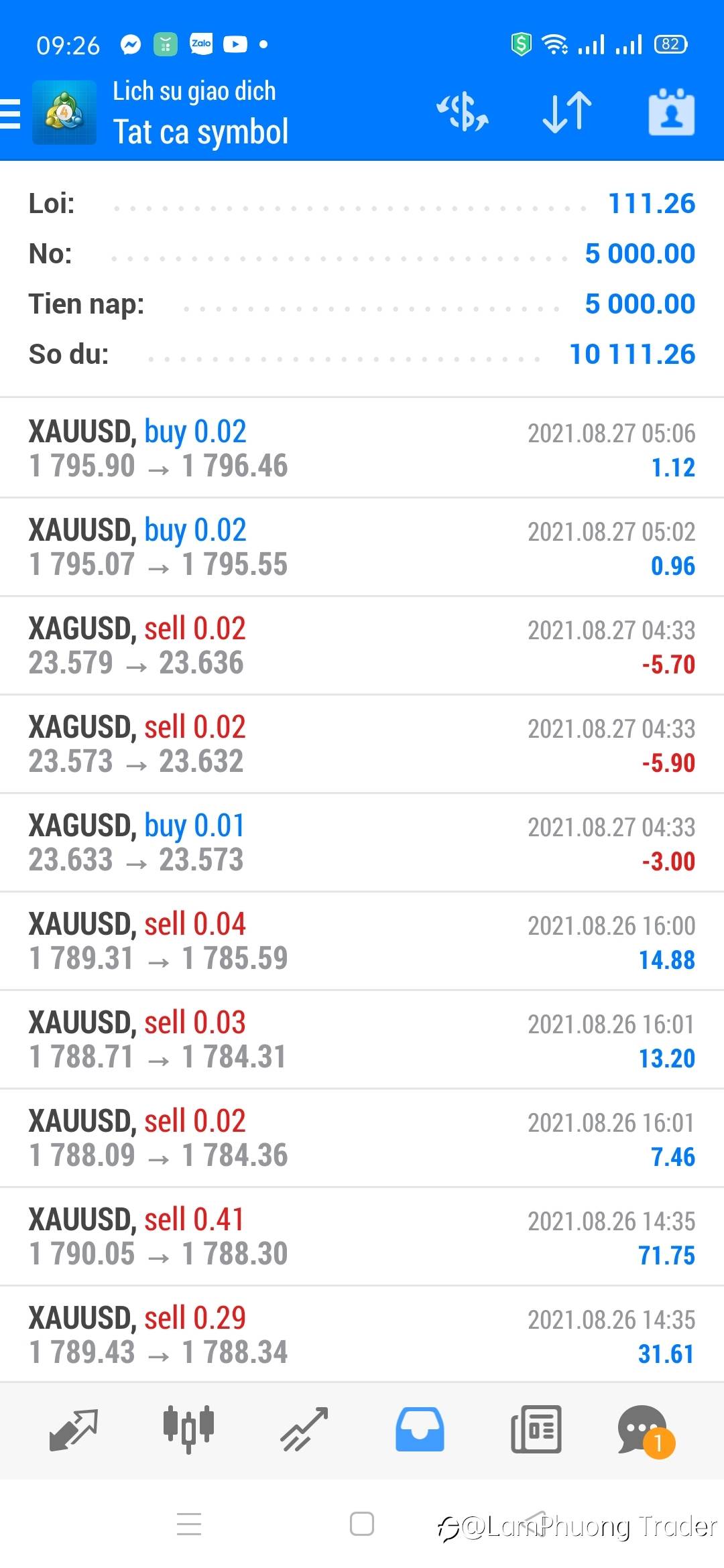This screenshot has height=1568, width=724.
Task: Tap XAGUSD buy 0.01 trade row
Action: [362, 842]
